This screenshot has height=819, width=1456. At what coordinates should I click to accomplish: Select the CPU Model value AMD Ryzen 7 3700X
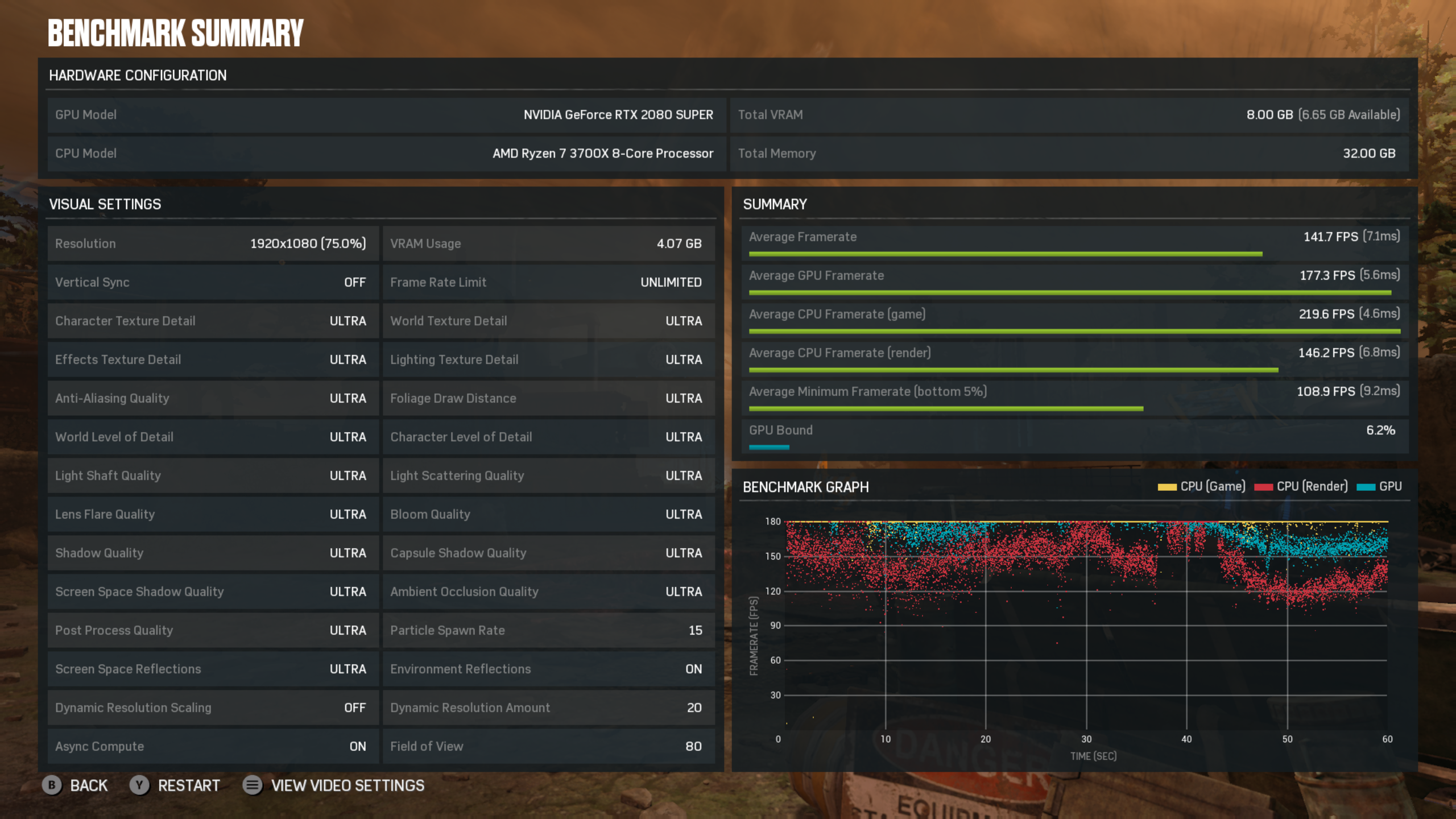[x=603, y=154]
